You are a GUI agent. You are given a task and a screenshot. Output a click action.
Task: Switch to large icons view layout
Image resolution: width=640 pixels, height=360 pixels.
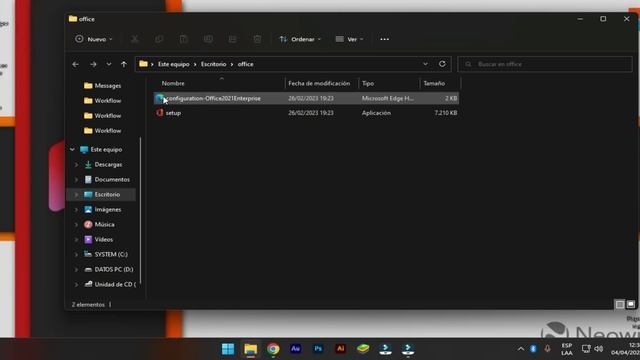(x=631, y=304)
